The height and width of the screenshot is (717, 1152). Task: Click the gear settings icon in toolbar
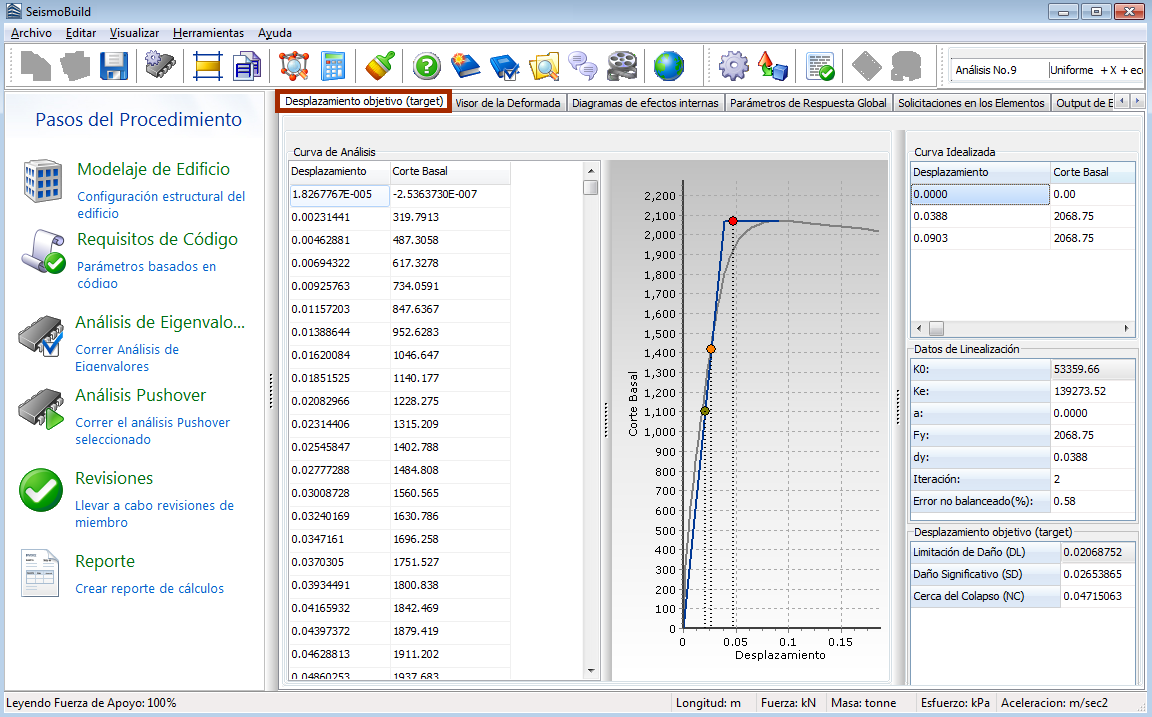click(x=733, y=67)
